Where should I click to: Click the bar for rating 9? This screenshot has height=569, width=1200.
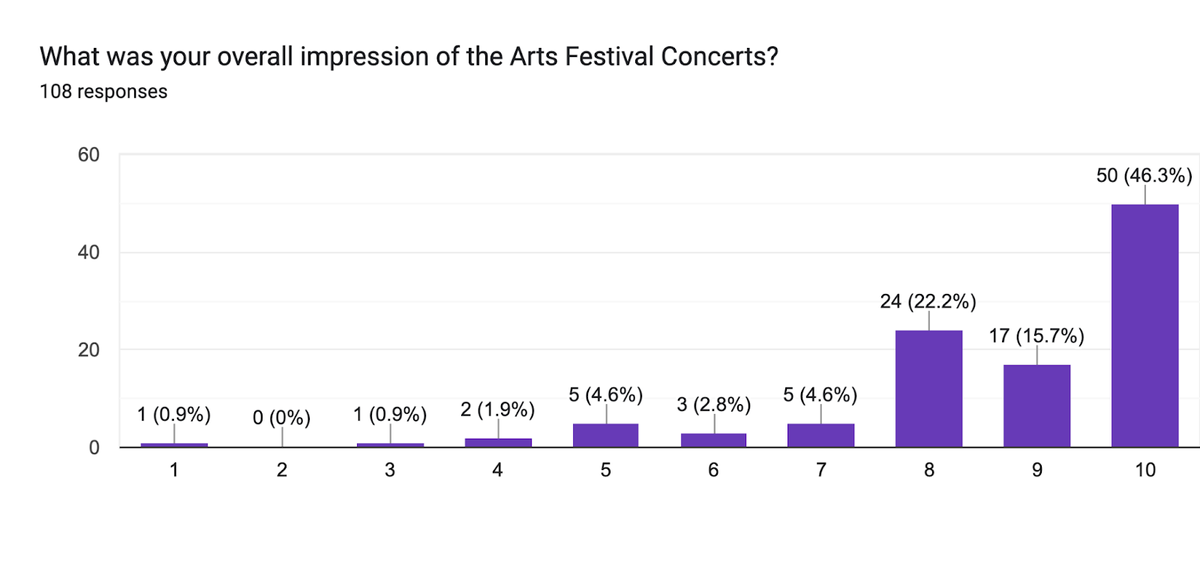(x=1036, y=405)
